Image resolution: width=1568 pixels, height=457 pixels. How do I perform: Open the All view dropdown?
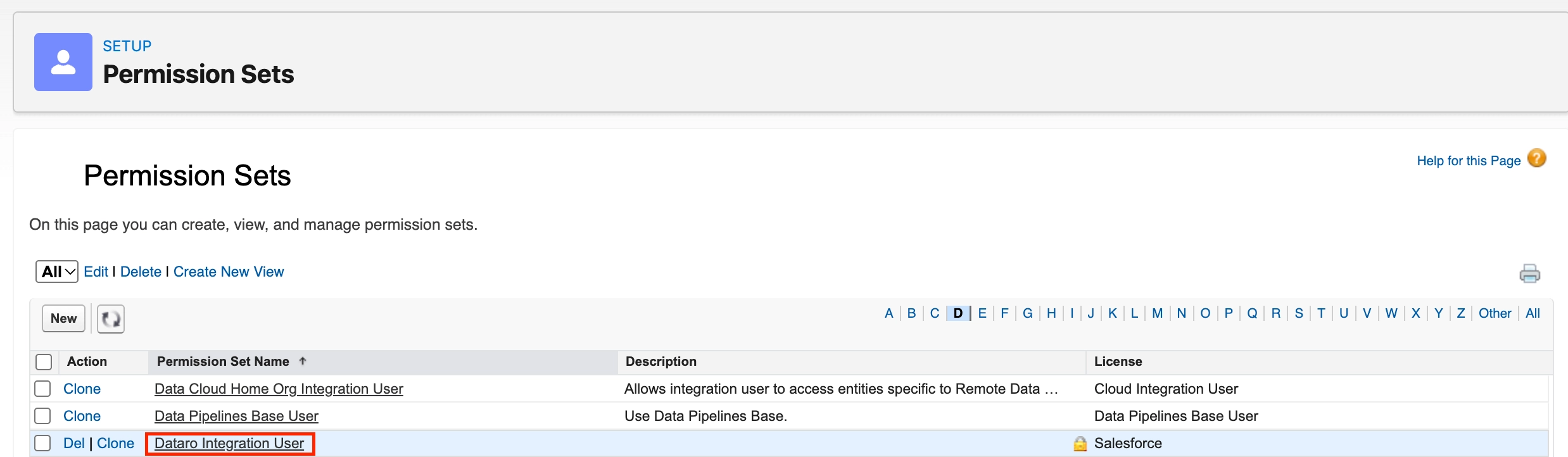57,272
